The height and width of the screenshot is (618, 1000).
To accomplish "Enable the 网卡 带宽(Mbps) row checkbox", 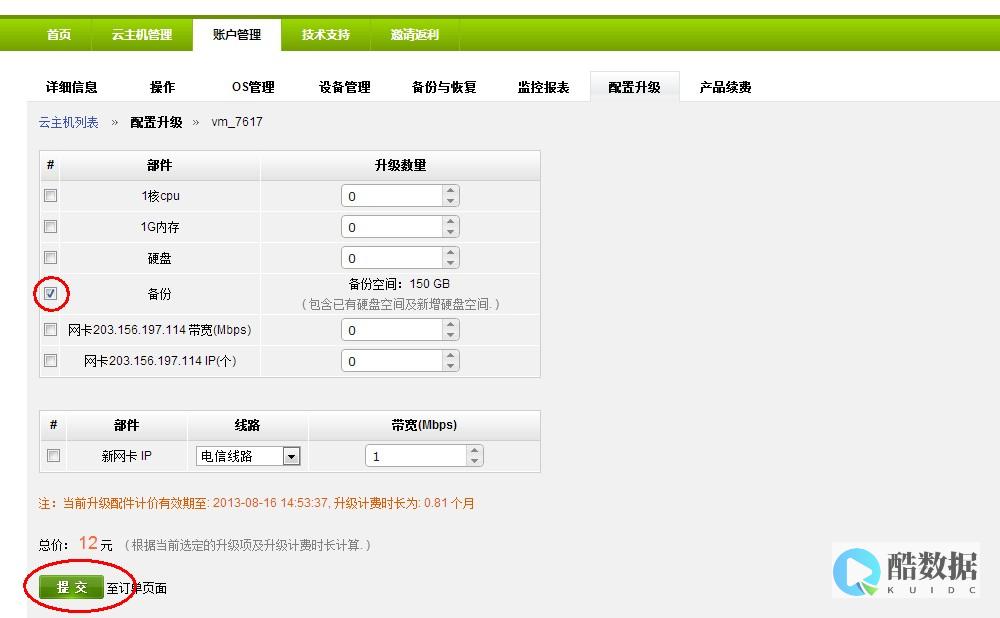I will tap(50, 330).
